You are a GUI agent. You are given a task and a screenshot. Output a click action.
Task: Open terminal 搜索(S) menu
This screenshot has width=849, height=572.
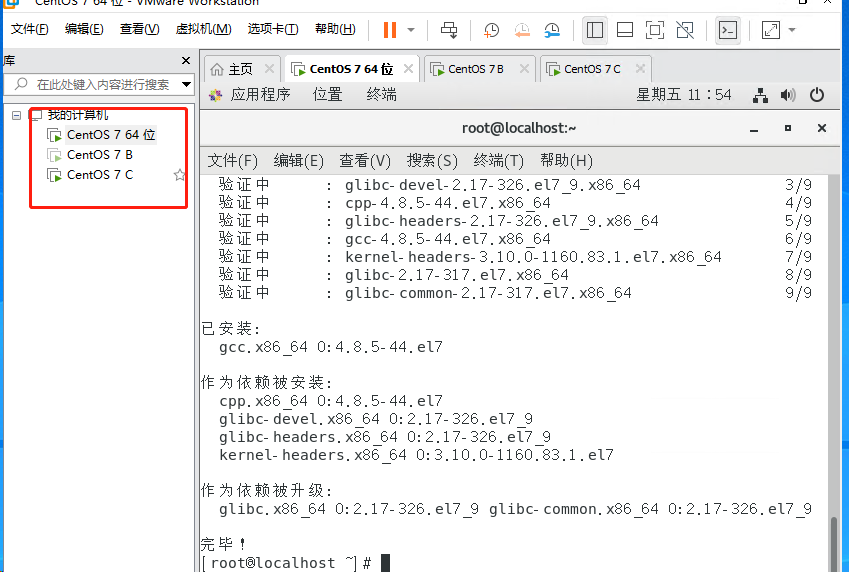coord(432,161)
